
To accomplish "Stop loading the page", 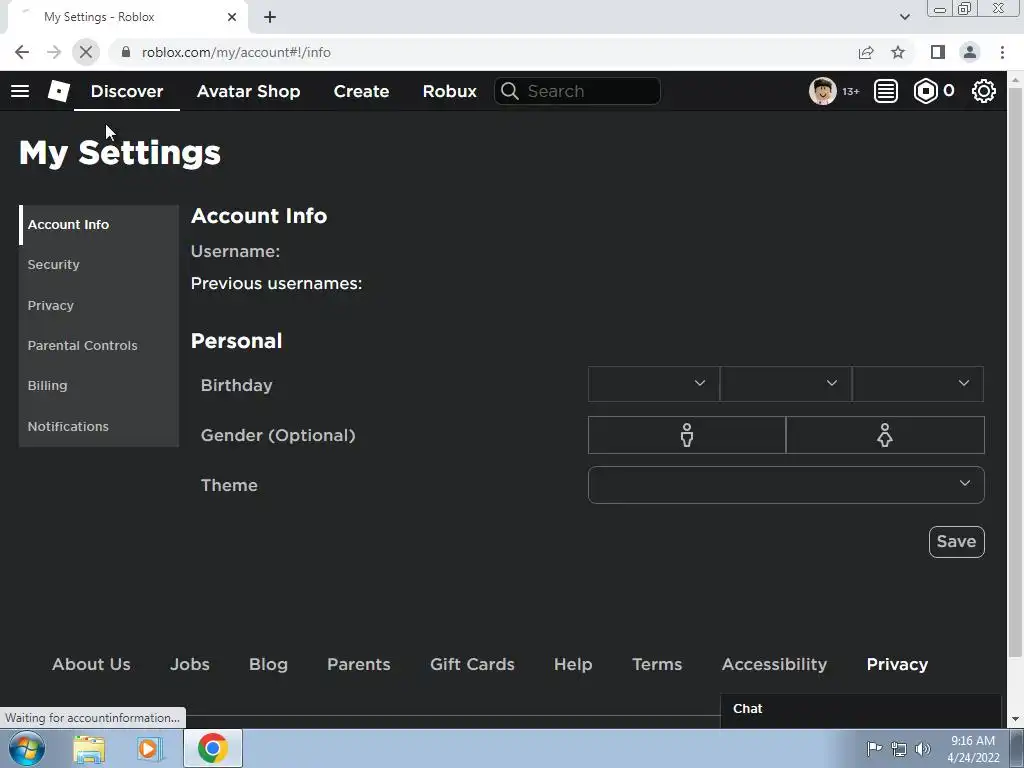I will [x=86, y=52].
